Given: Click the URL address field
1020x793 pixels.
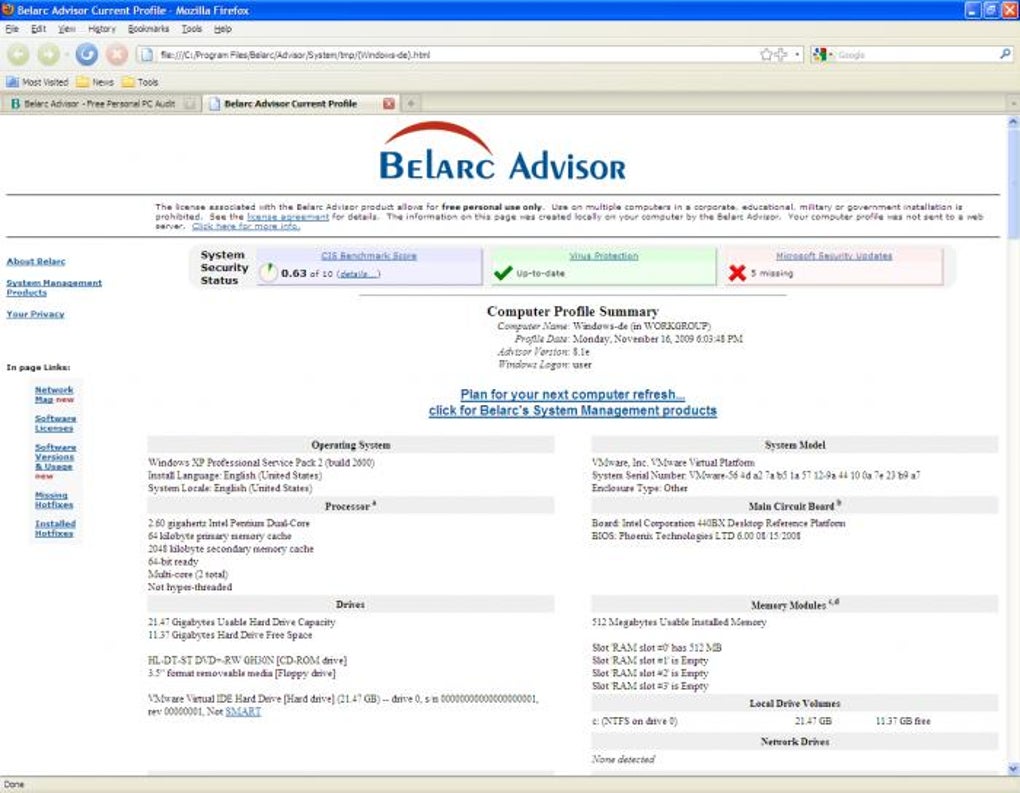Looking at the screenshot, I should (x=455, y=55).
